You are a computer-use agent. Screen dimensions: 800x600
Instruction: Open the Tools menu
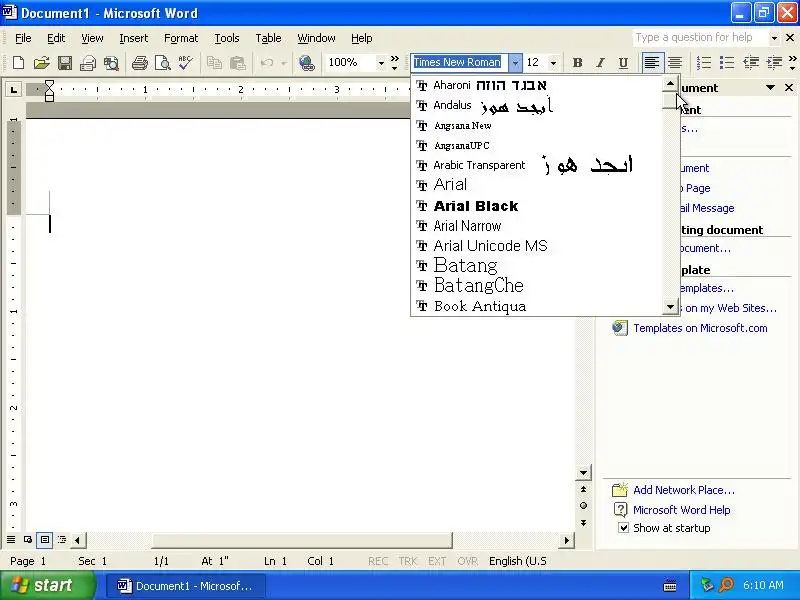tap(227, 38)
